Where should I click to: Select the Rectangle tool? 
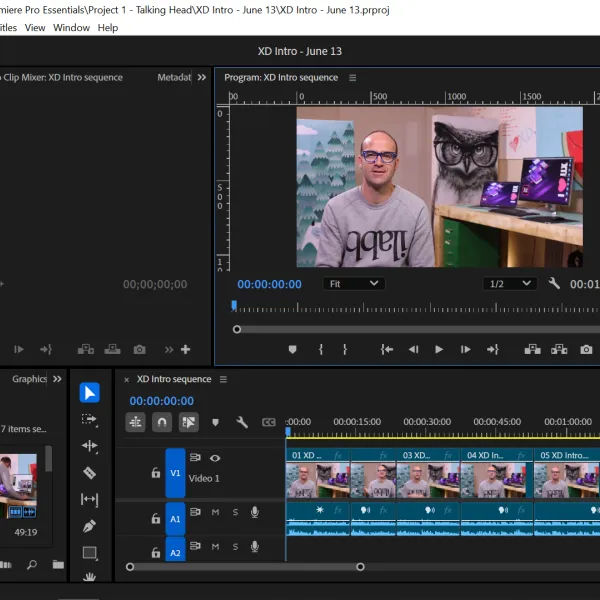(x=90, y=553)
